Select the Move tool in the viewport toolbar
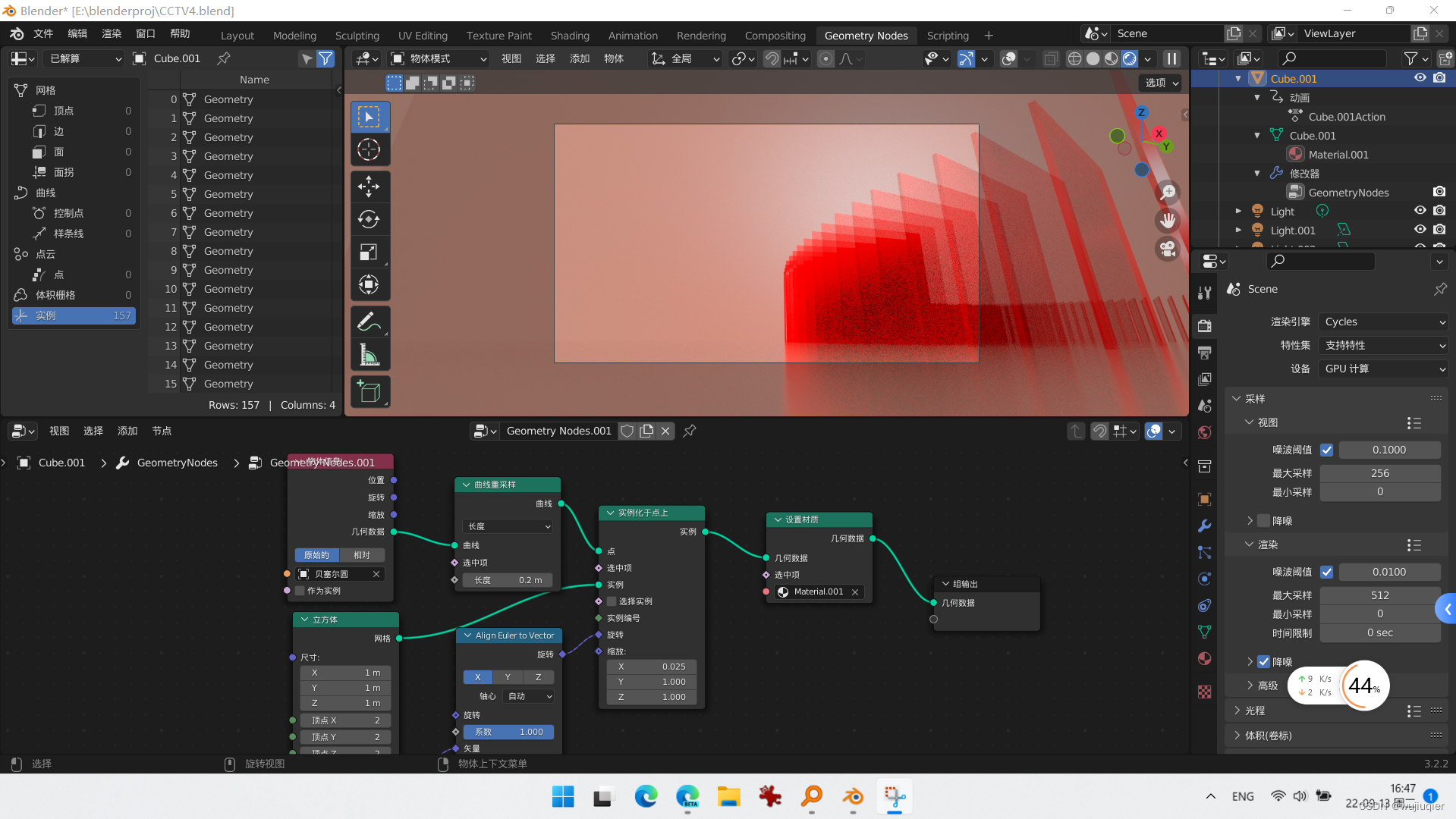This screenshot has height=819, width=1456. tap(370, 186)
